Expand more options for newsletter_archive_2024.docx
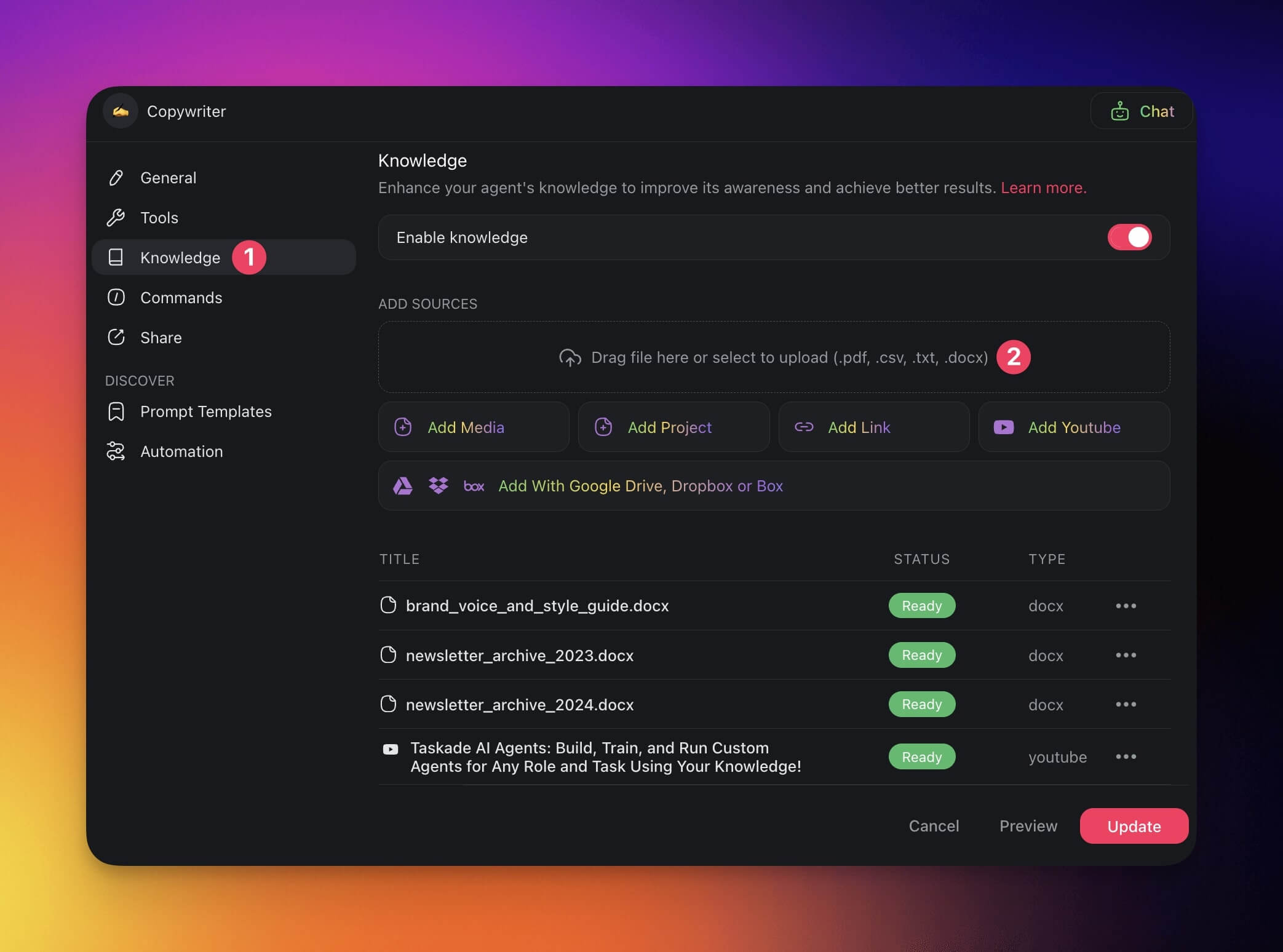Viewport: 1283px width, 952px height. (1126, 704)
